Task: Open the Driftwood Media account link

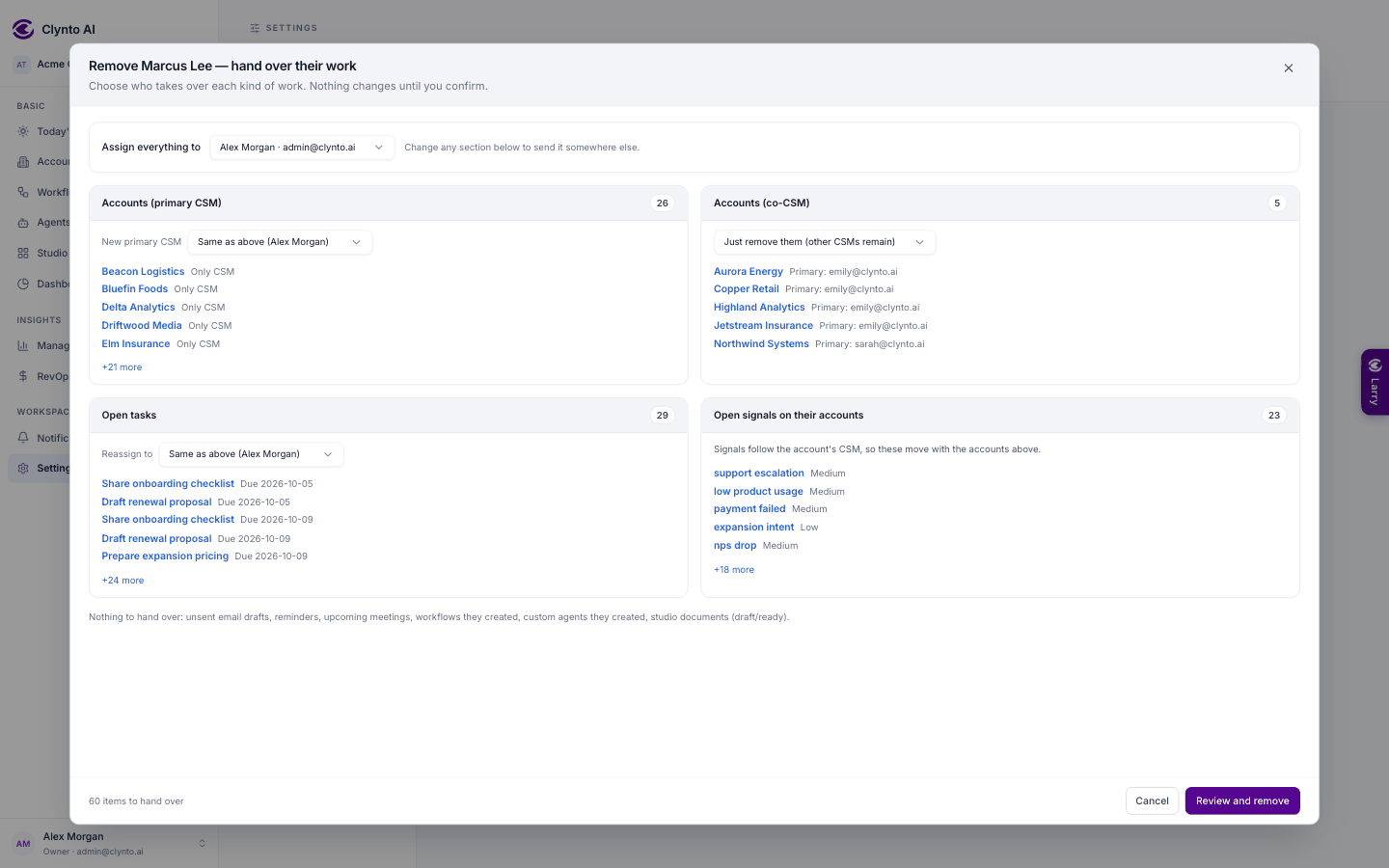Action: tap(142, 326)
